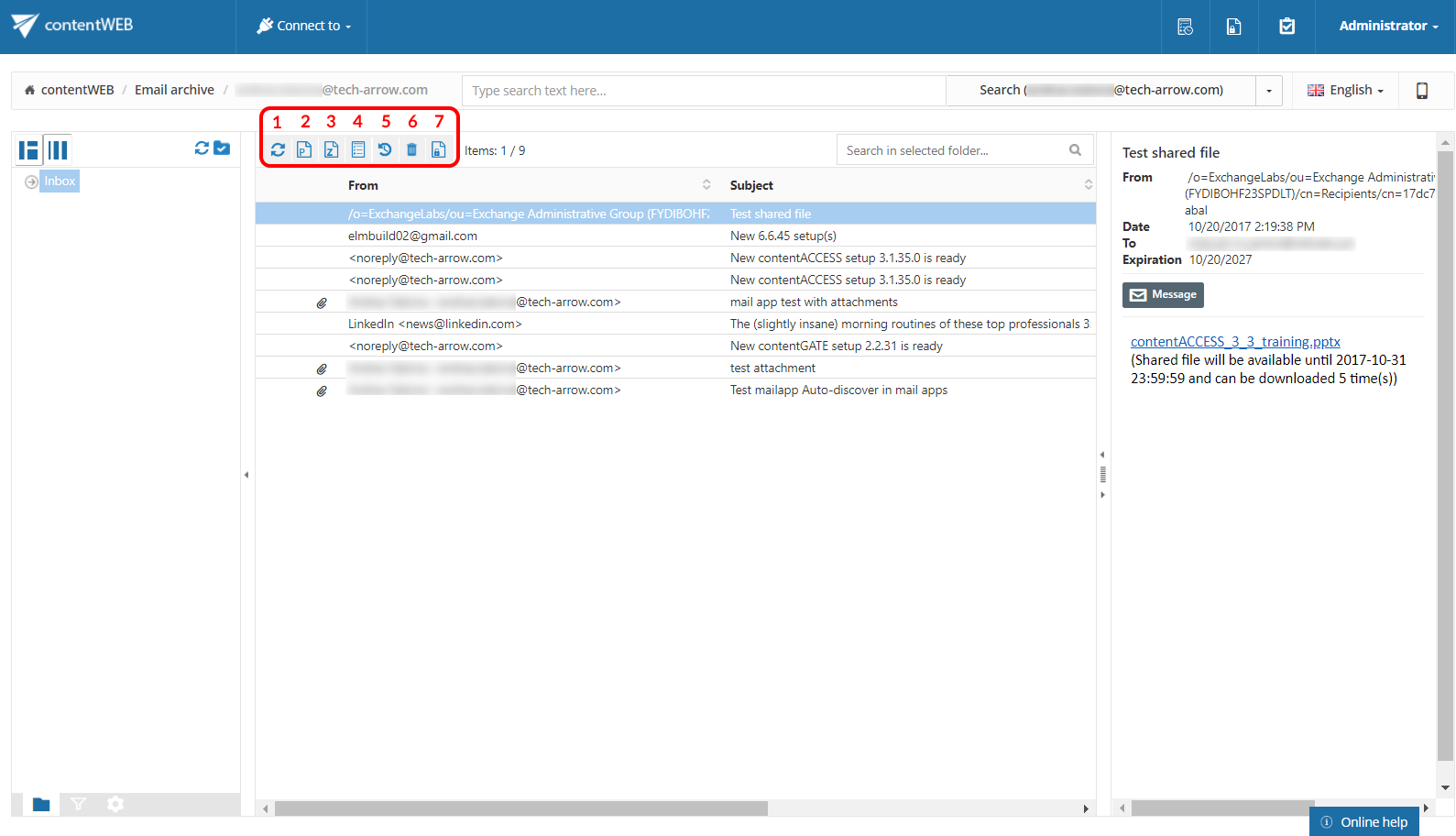Click the checklist document icon in the toolbar
Viewport: 1456px width, 836px height.
[x=358, y=149]
